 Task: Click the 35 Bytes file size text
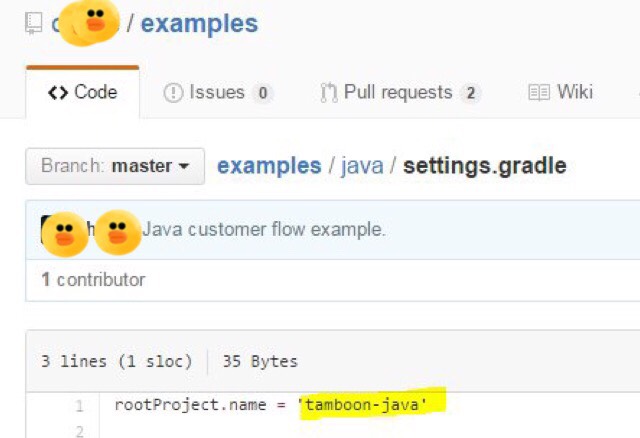260,362
